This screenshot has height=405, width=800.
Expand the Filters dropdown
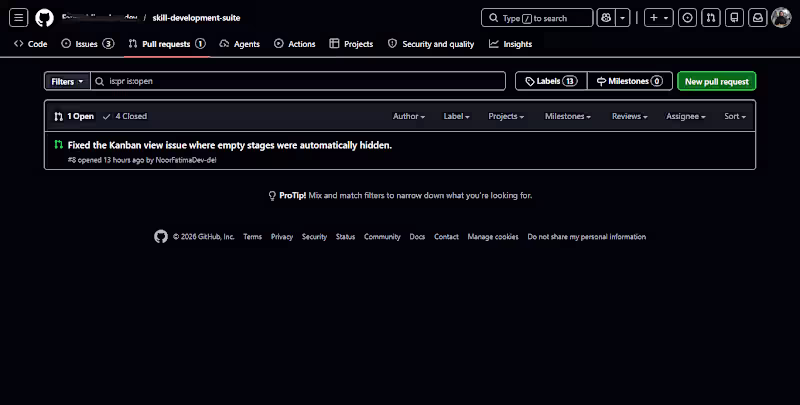67,81
